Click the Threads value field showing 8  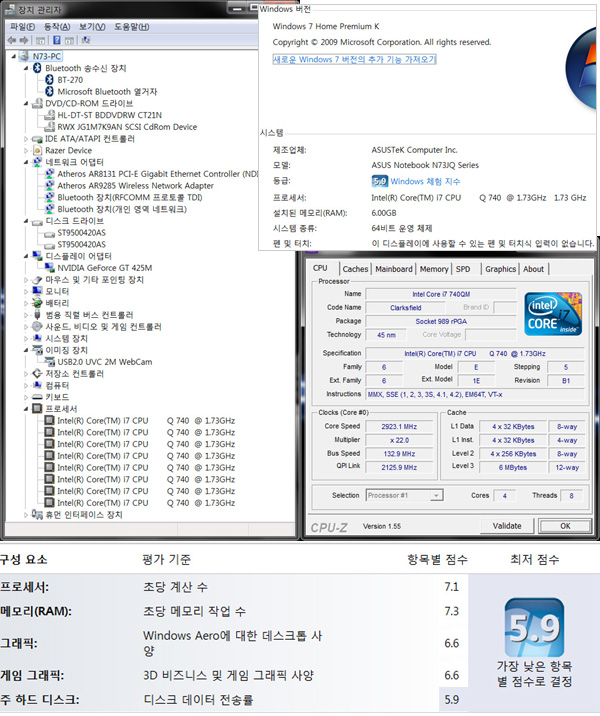pos(571,495)
